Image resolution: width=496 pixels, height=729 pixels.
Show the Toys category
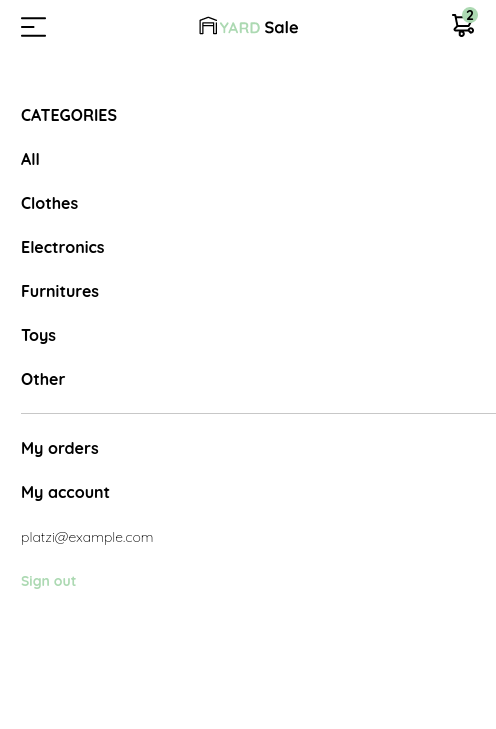39,336
